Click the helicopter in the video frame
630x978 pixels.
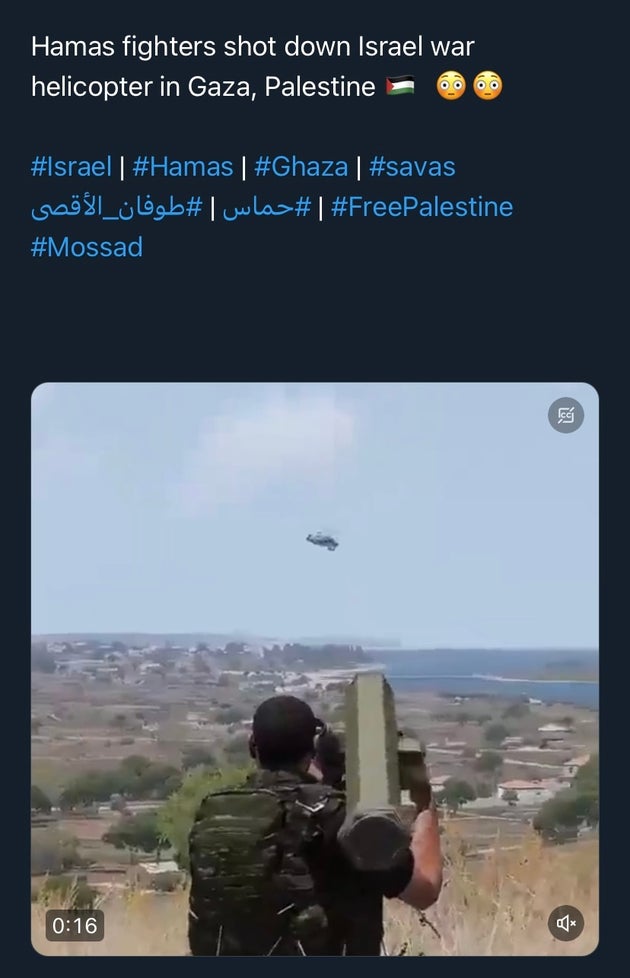(x=322, y=540)
